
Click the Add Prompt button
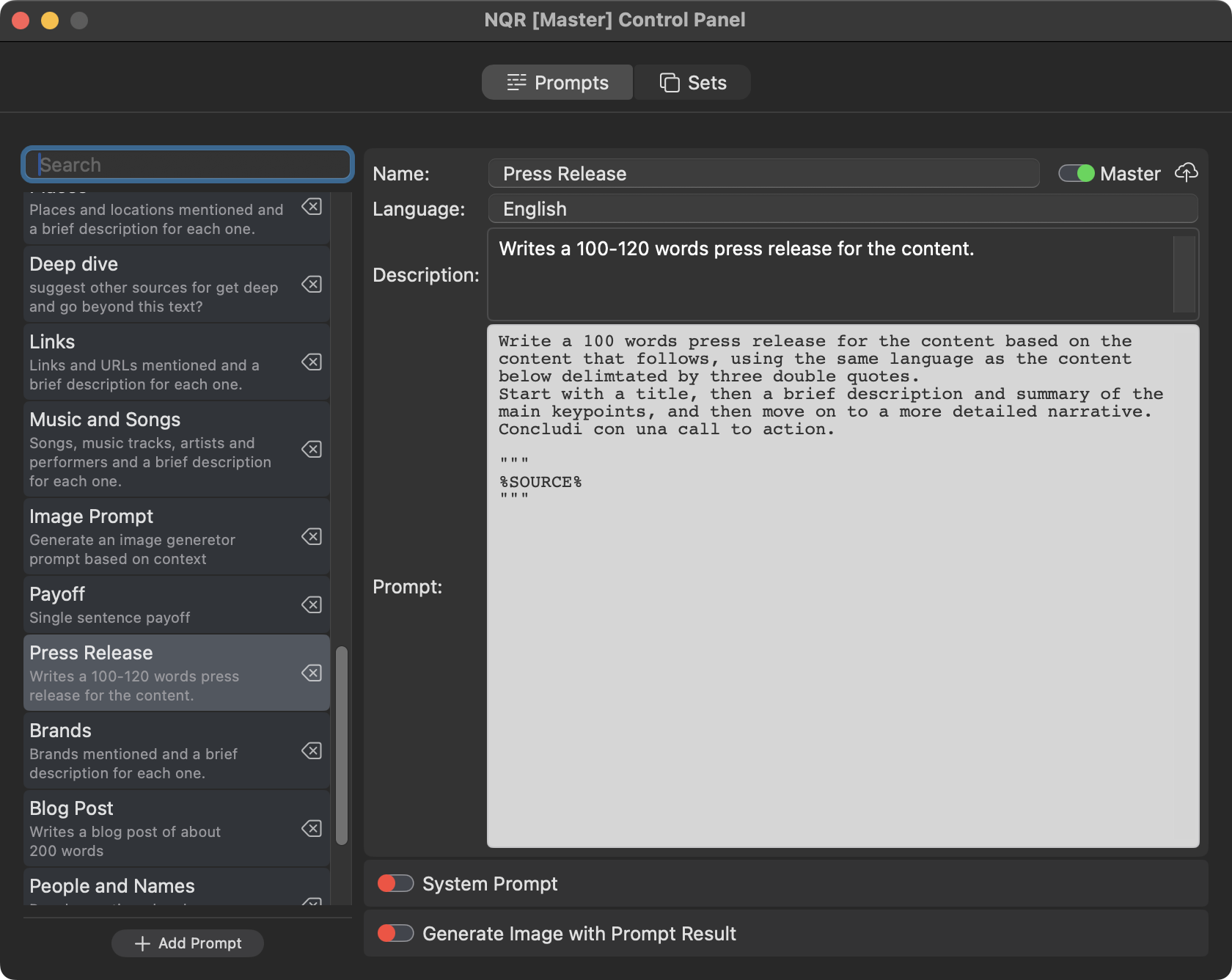pos(188,943)
